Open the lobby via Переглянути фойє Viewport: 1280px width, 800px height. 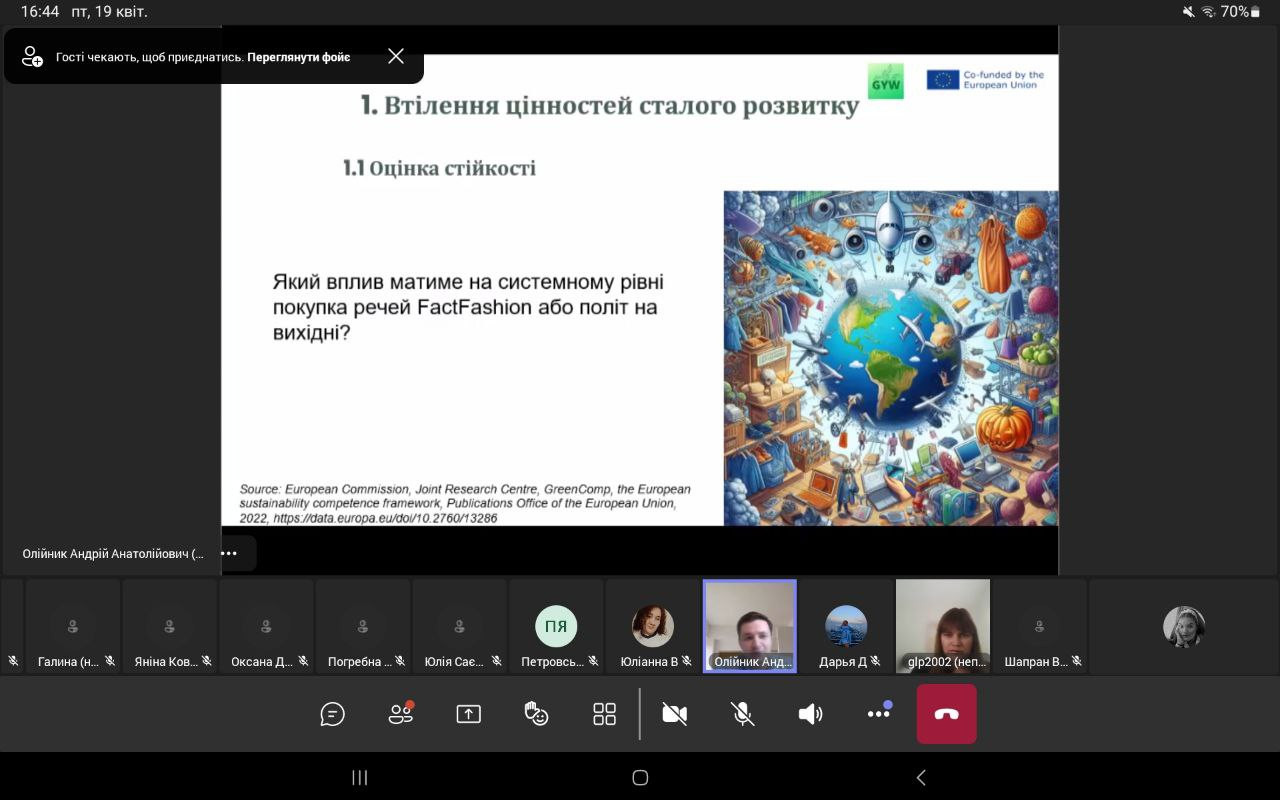click(299, 57)
